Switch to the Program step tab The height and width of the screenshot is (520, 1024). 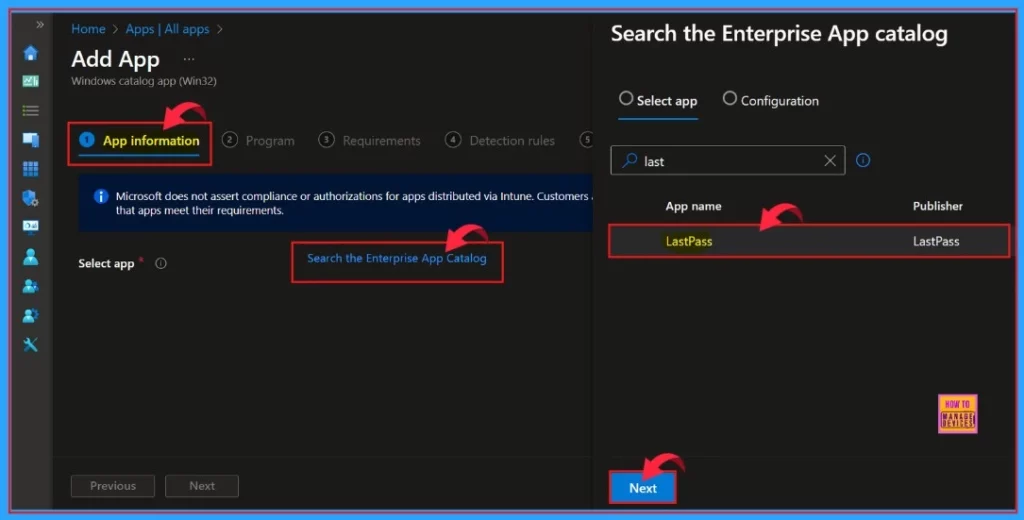click(258, 140)
